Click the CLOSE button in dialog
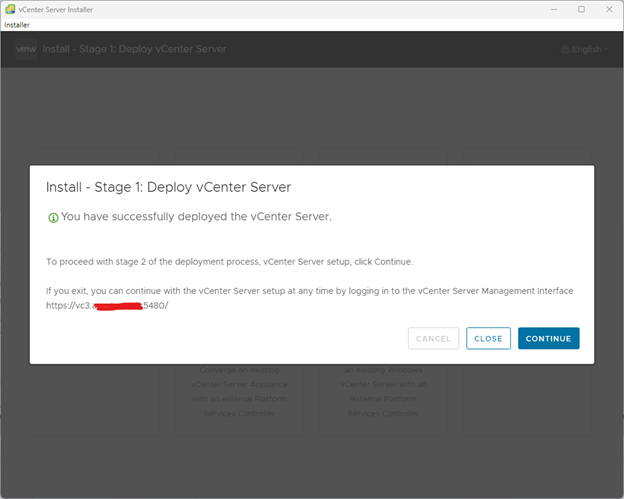This screenshot has width=624, height=499. click(x=488, y=338)
